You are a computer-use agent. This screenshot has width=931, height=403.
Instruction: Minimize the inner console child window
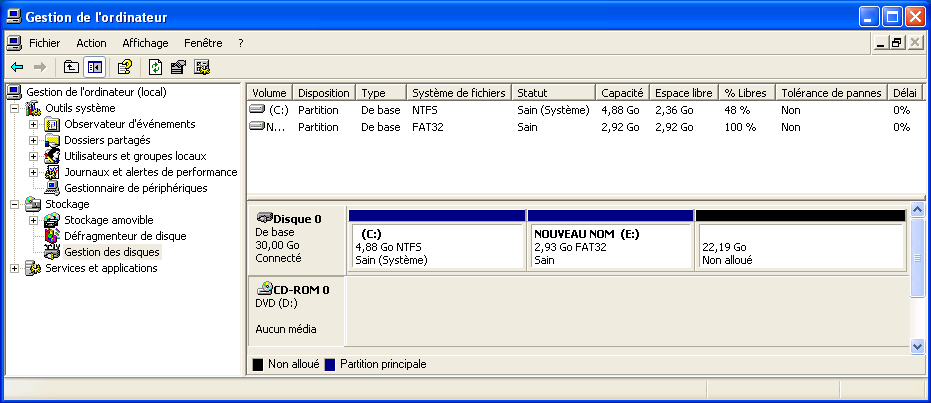(882, 43)
